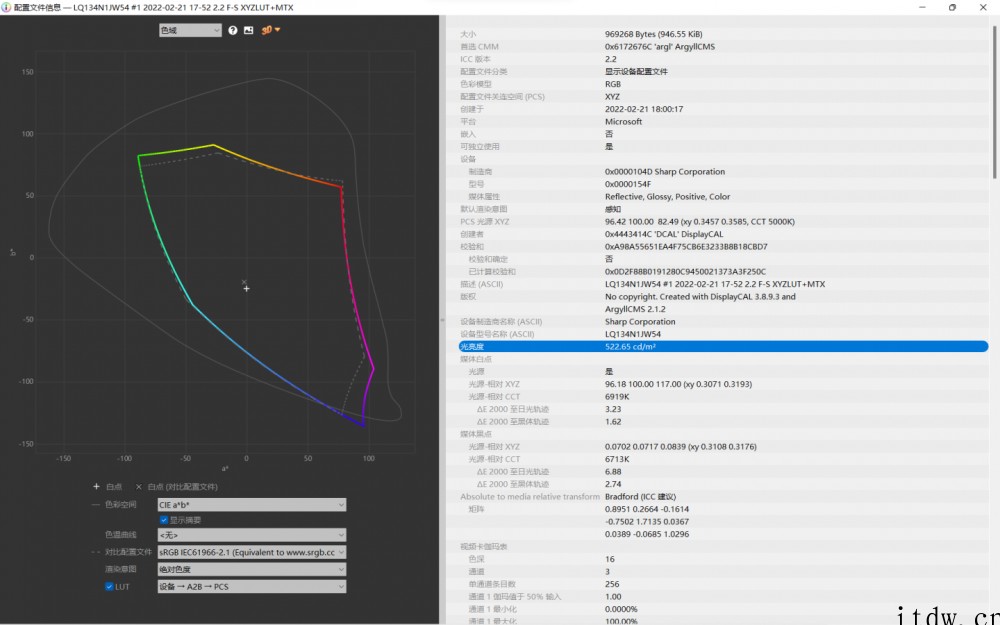
Task: Minimize the profile information window
Action: point(922,8)
